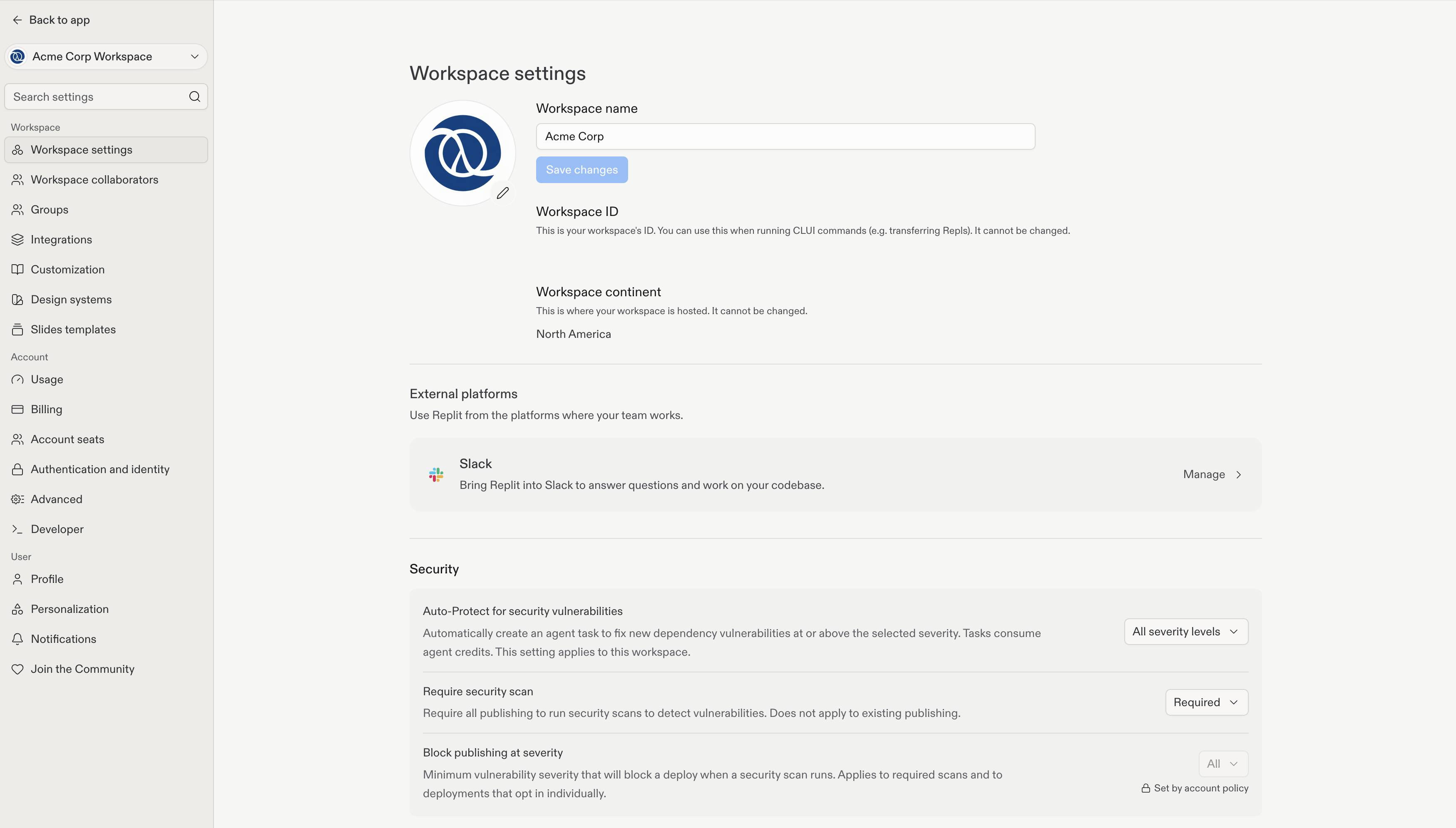Viewport: 1456px width, 828px height.
Task: Open the Profile settings page
Action: click(106, 579)
